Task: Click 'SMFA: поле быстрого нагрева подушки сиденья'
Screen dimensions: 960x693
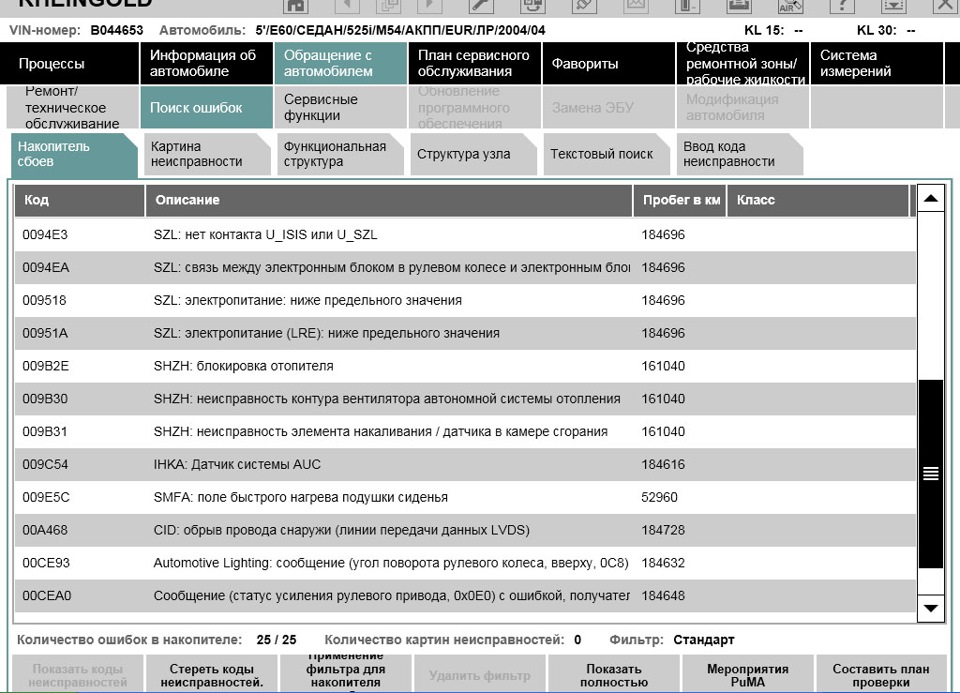Action: click(x=301, y=497)
